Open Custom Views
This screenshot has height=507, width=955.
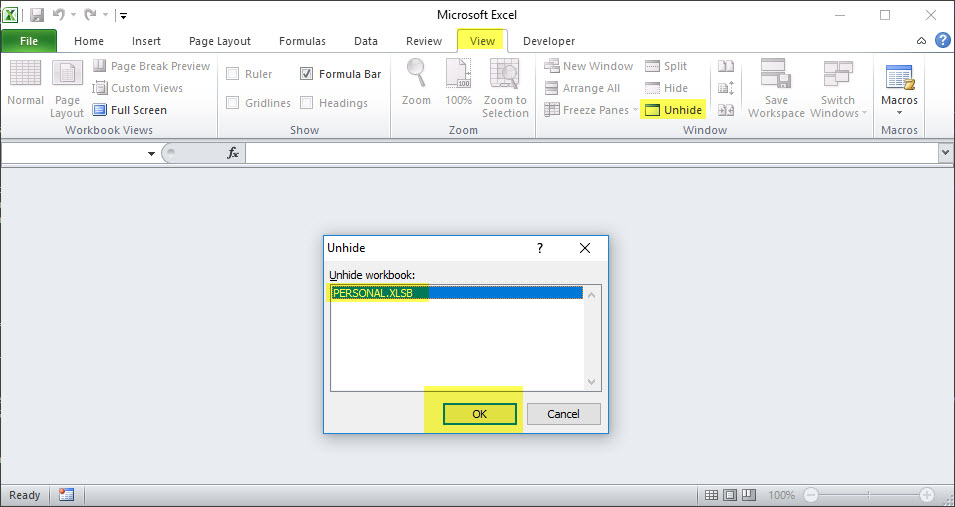[x=138, y=88]
